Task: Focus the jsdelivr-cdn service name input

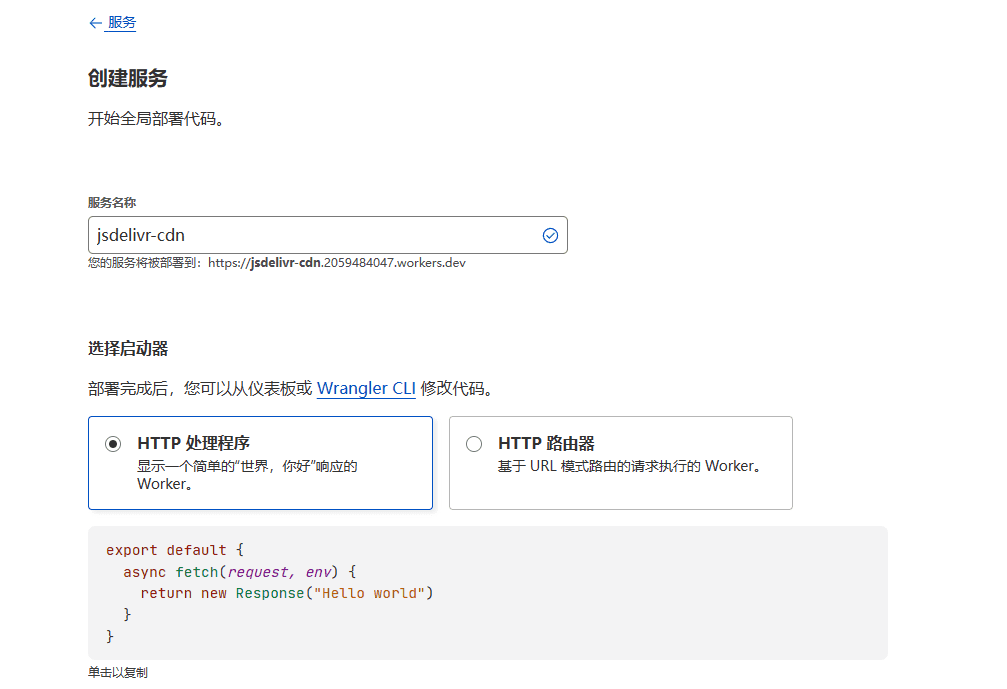Action: point(310,235)
